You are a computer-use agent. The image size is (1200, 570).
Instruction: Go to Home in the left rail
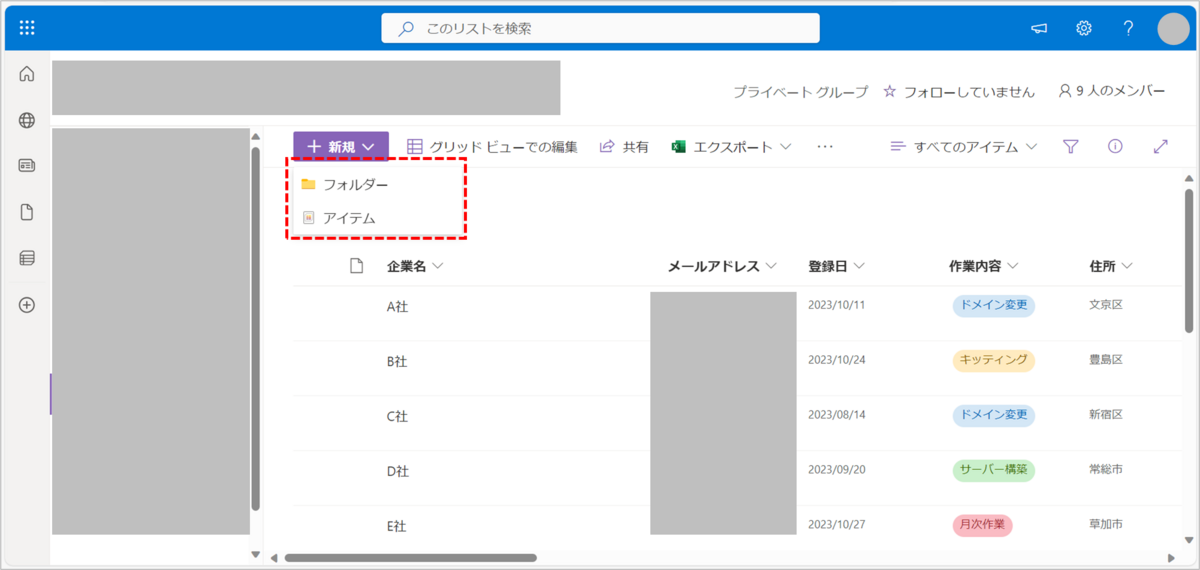coord(27,74)
